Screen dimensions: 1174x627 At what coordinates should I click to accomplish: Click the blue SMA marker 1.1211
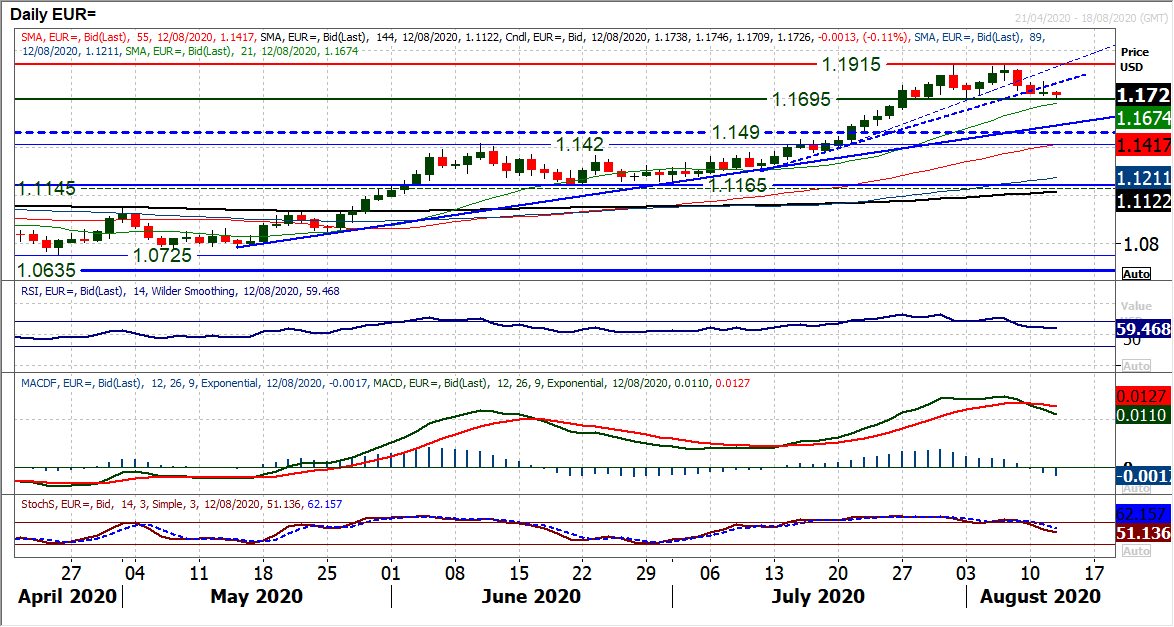tap(1144, 177)
